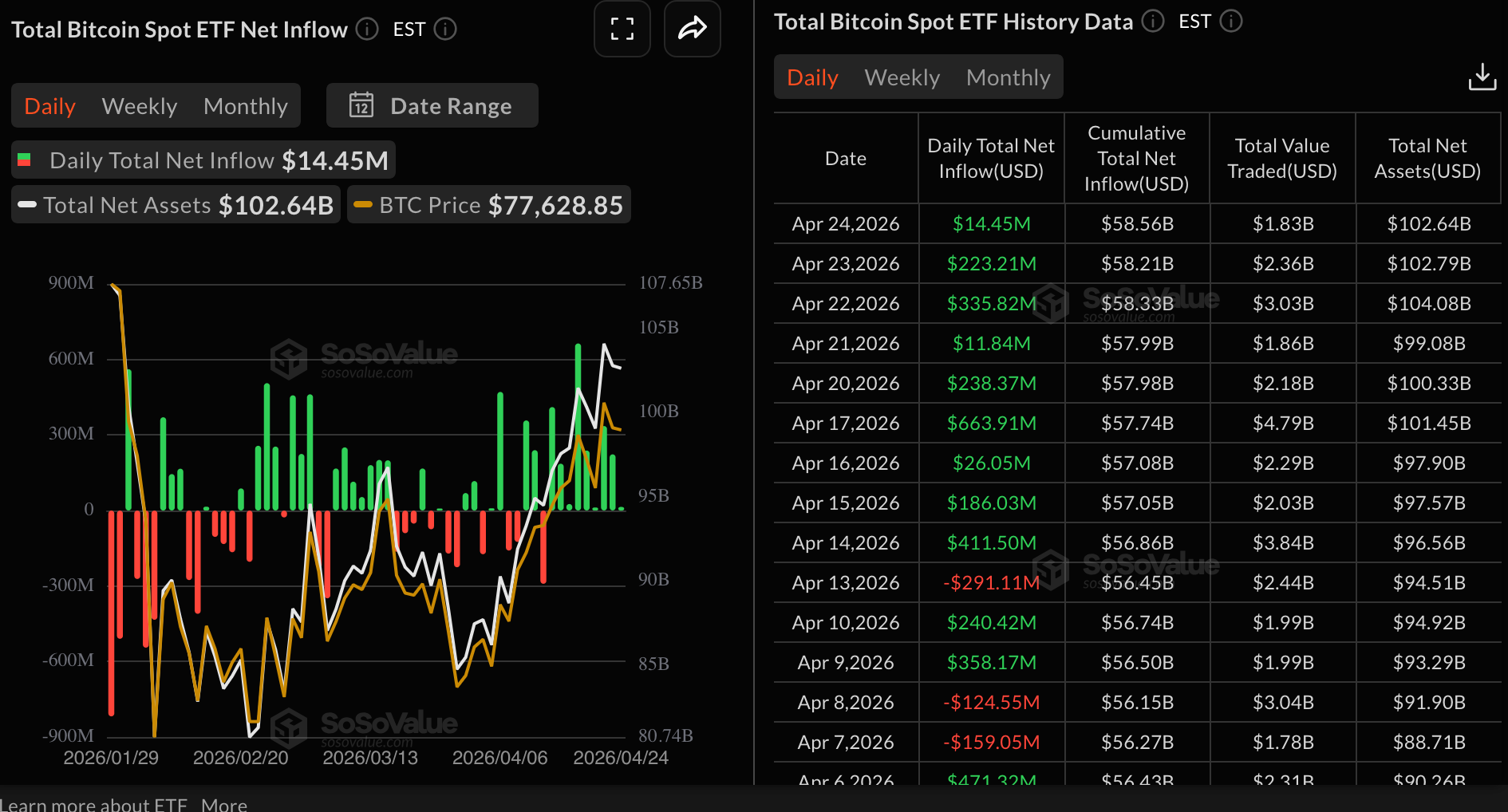The height and width of the screenshot is (812, 1508).
Task: Open info icon next to history EST label
Action: click(1231, 21)
